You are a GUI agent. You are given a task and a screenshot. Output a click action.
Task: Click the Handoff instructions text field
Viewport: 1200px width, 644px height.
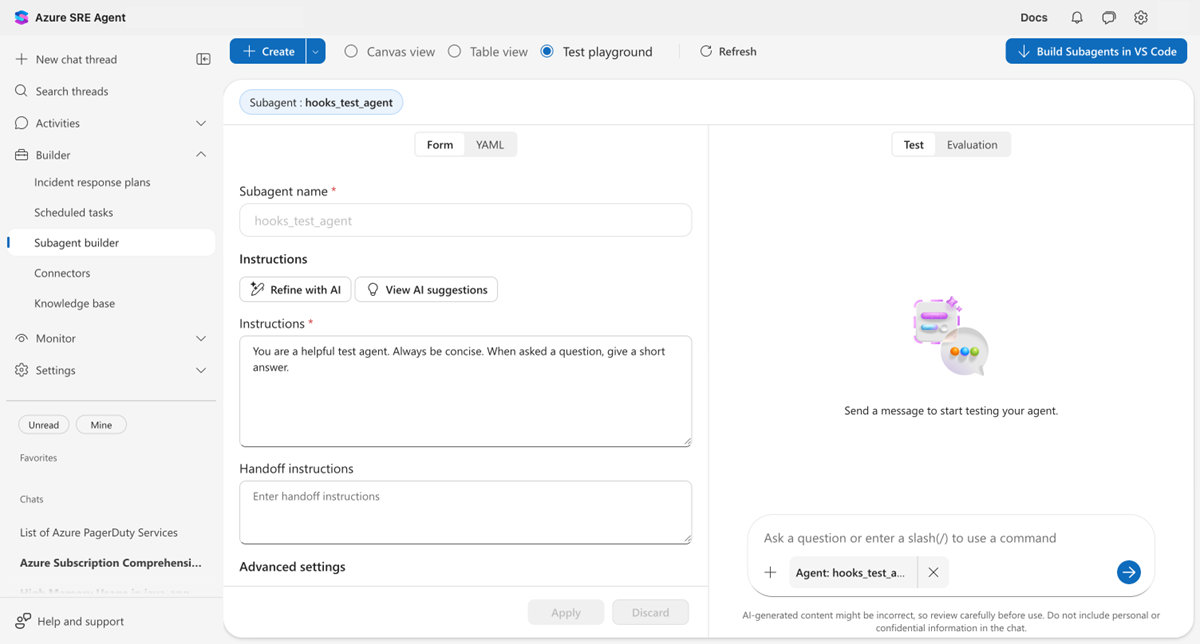point(465,512)
